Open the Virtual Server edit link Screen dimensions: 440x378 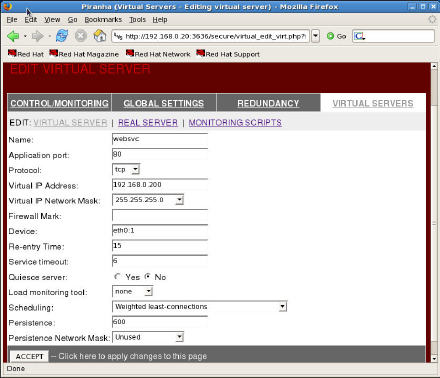(70, 123)
